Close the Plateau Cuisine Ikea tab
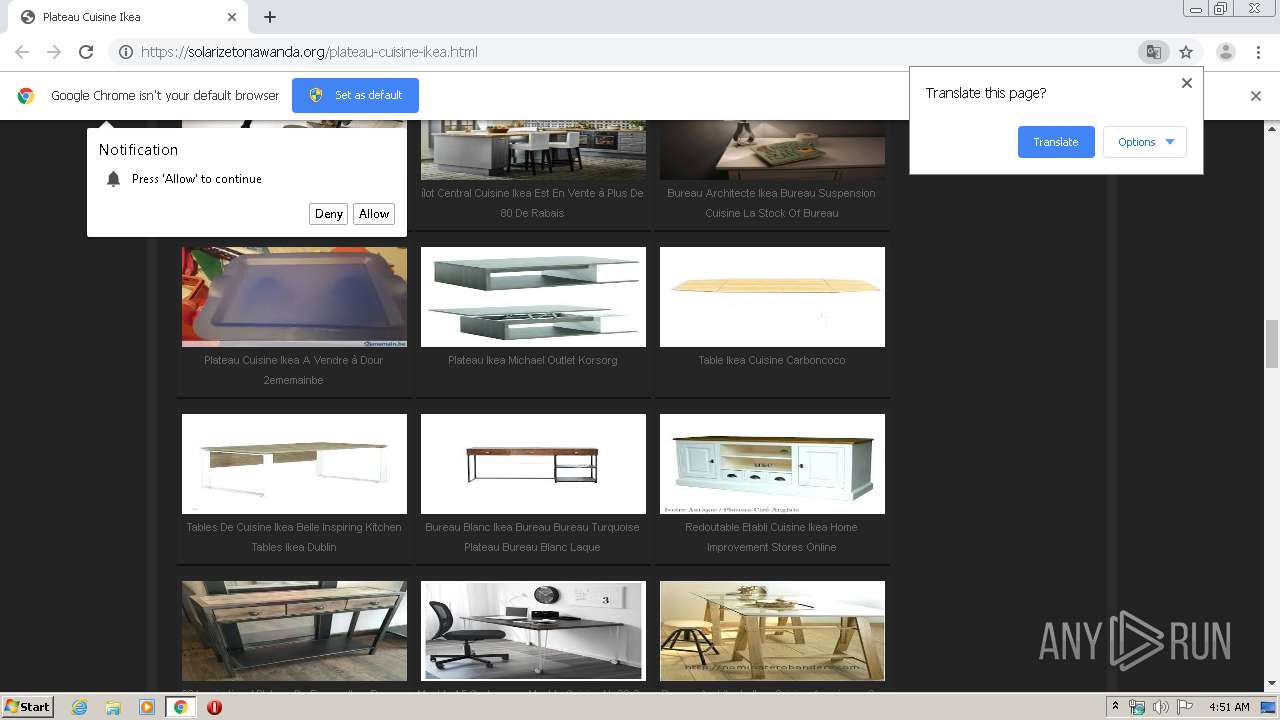Viewport: 1280px width, 720px height. point(232,17)
